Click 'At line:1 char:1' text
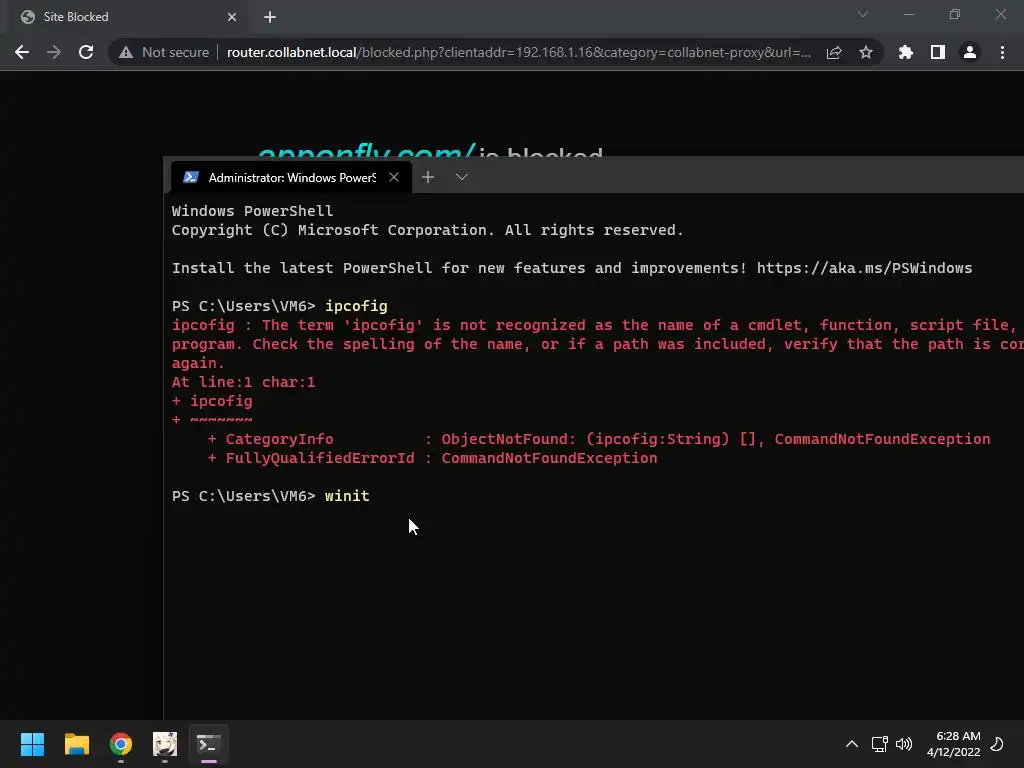The height and width of the screenshot is (768, 1024). [244, 382]
